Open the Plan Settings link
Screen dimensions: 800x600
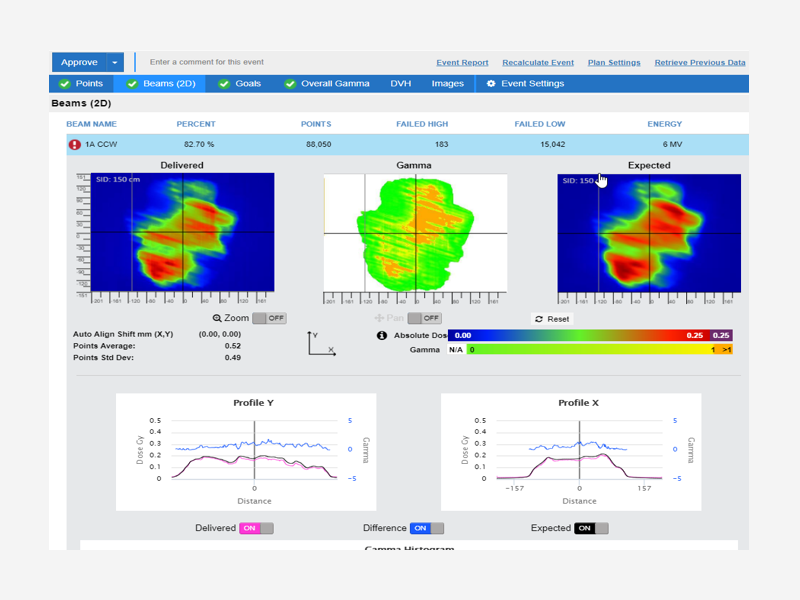tap(614, 62)
